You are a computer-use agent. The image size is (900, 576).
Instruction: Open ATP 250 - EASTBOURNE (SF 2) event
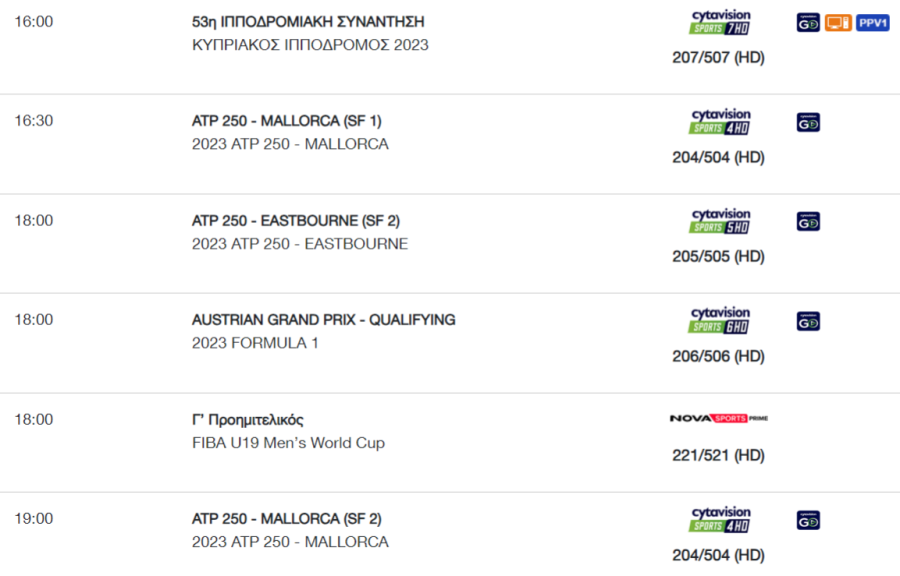click(296, 221)
